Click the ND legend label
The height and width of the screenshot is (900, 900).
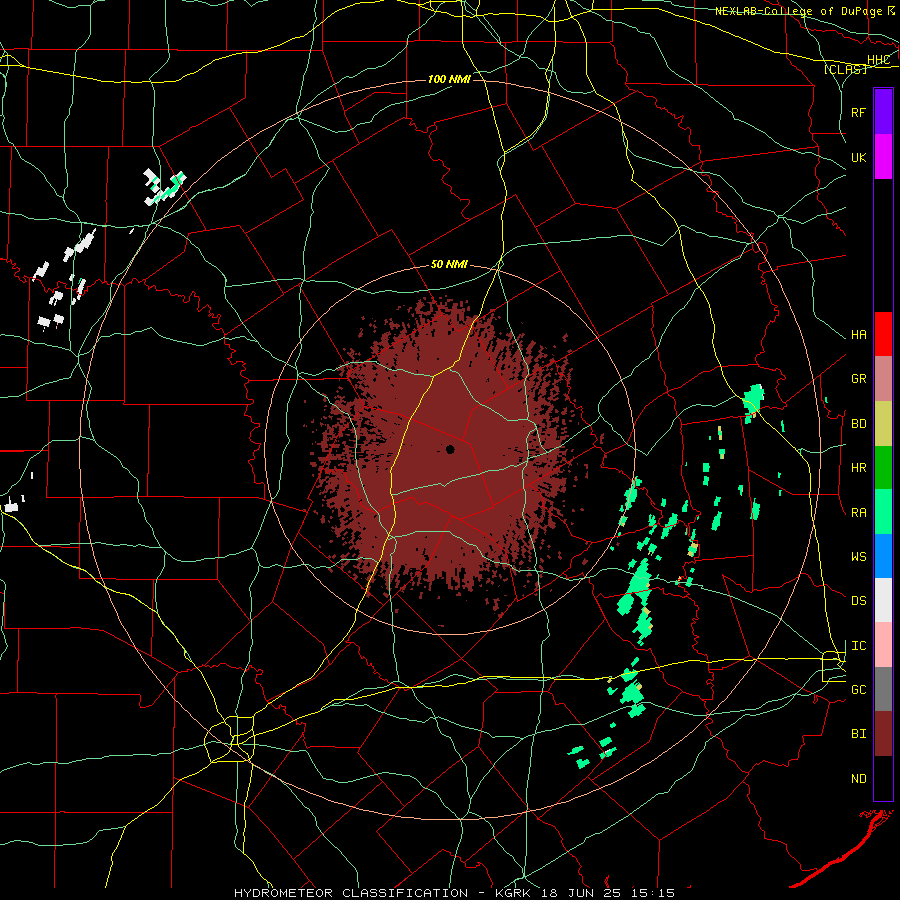tap(859, 779)
